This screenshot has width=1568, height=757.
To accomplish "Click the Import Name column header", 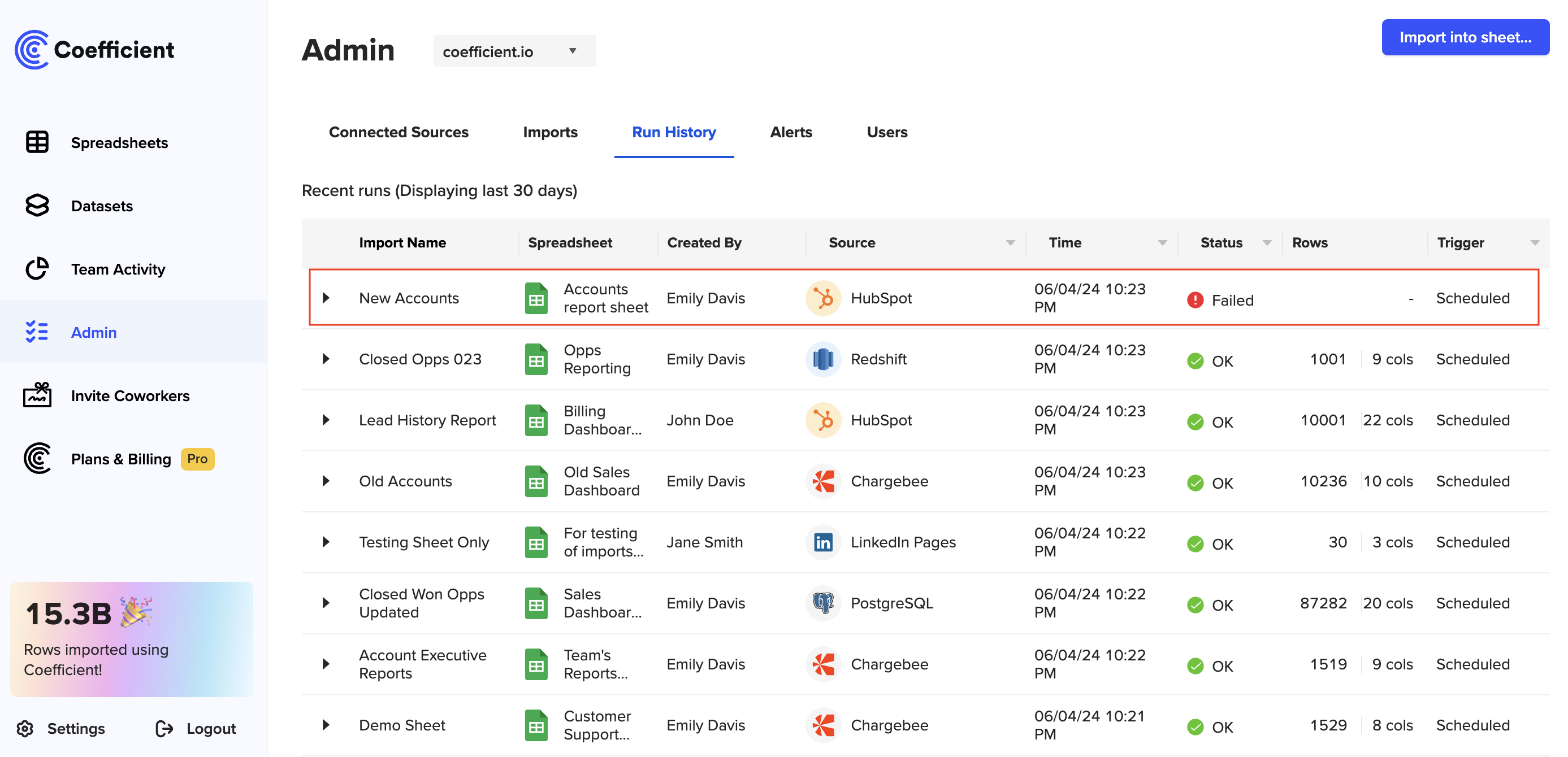I will tap(402, 243).
